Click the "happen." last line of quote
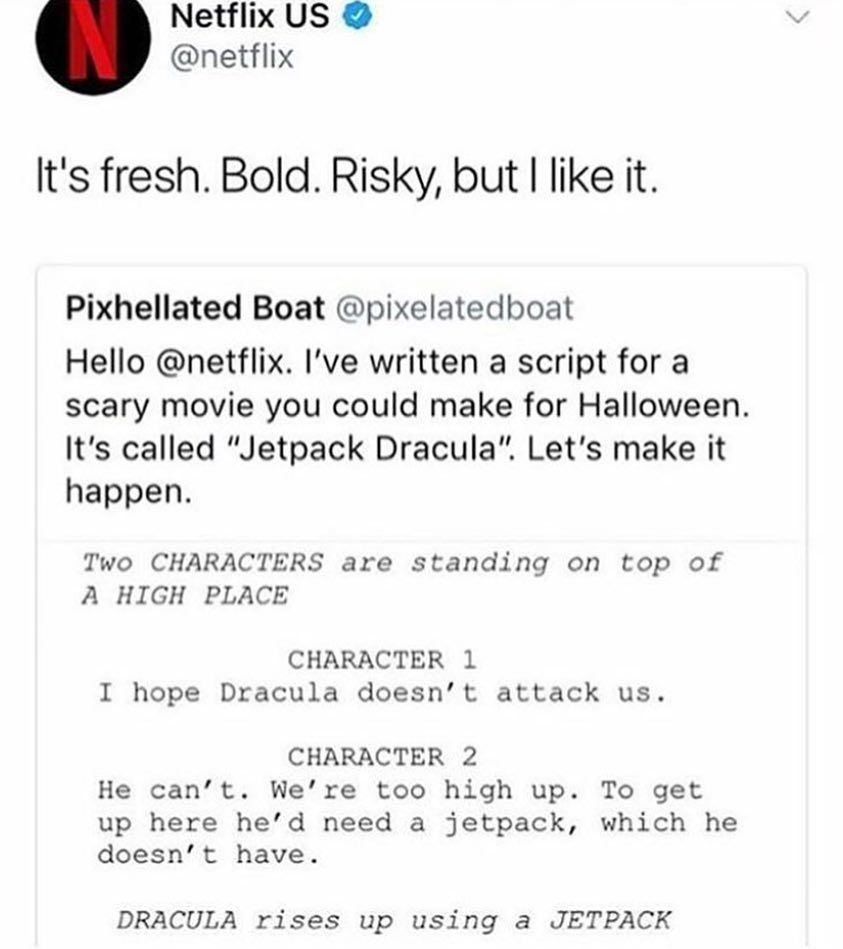This screenshot has height=949, width=843. pyautogui.click(x=128, y=492)
